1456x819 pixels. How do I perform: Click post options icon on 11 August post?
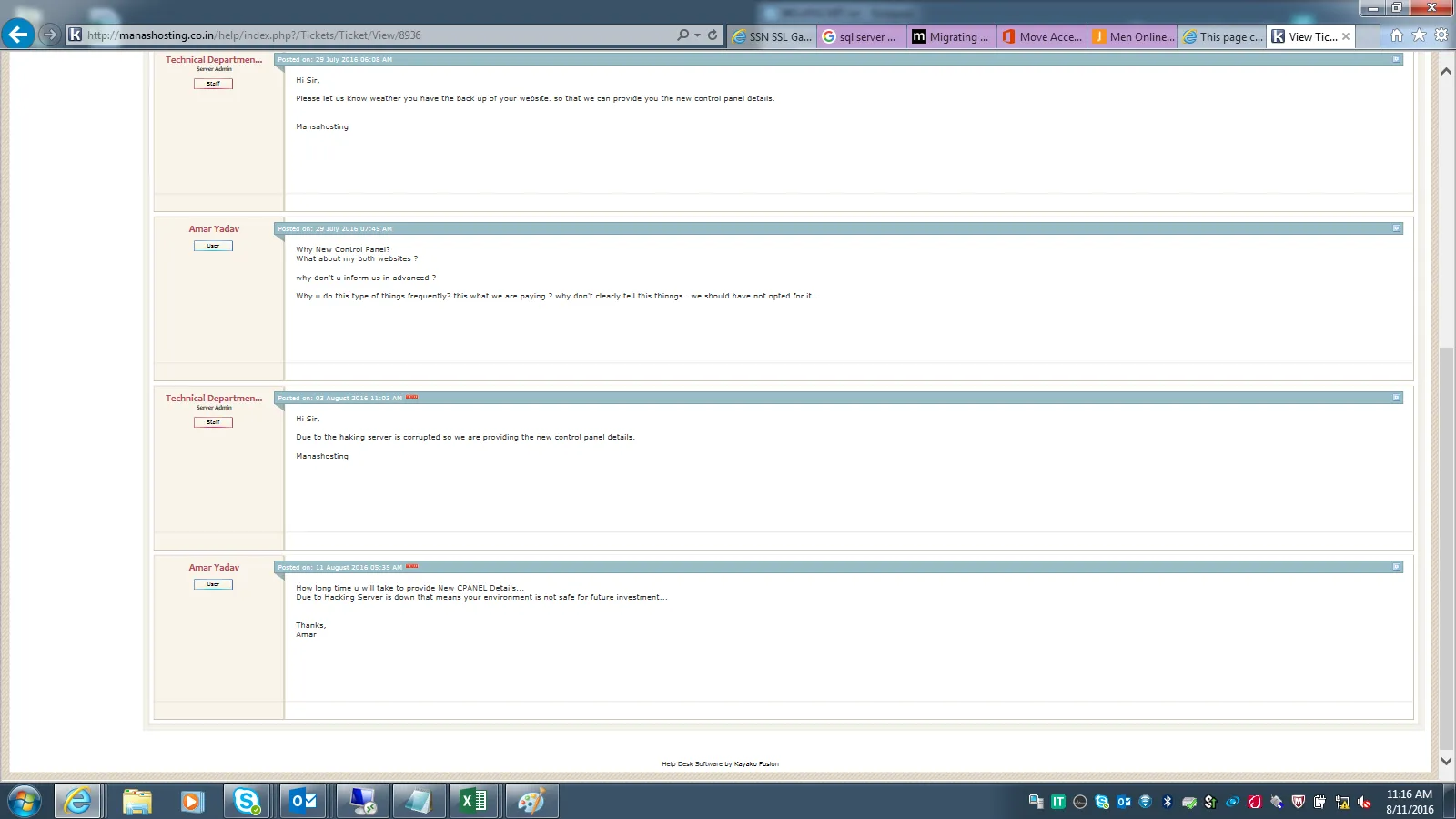click(x=1396, y=567)
